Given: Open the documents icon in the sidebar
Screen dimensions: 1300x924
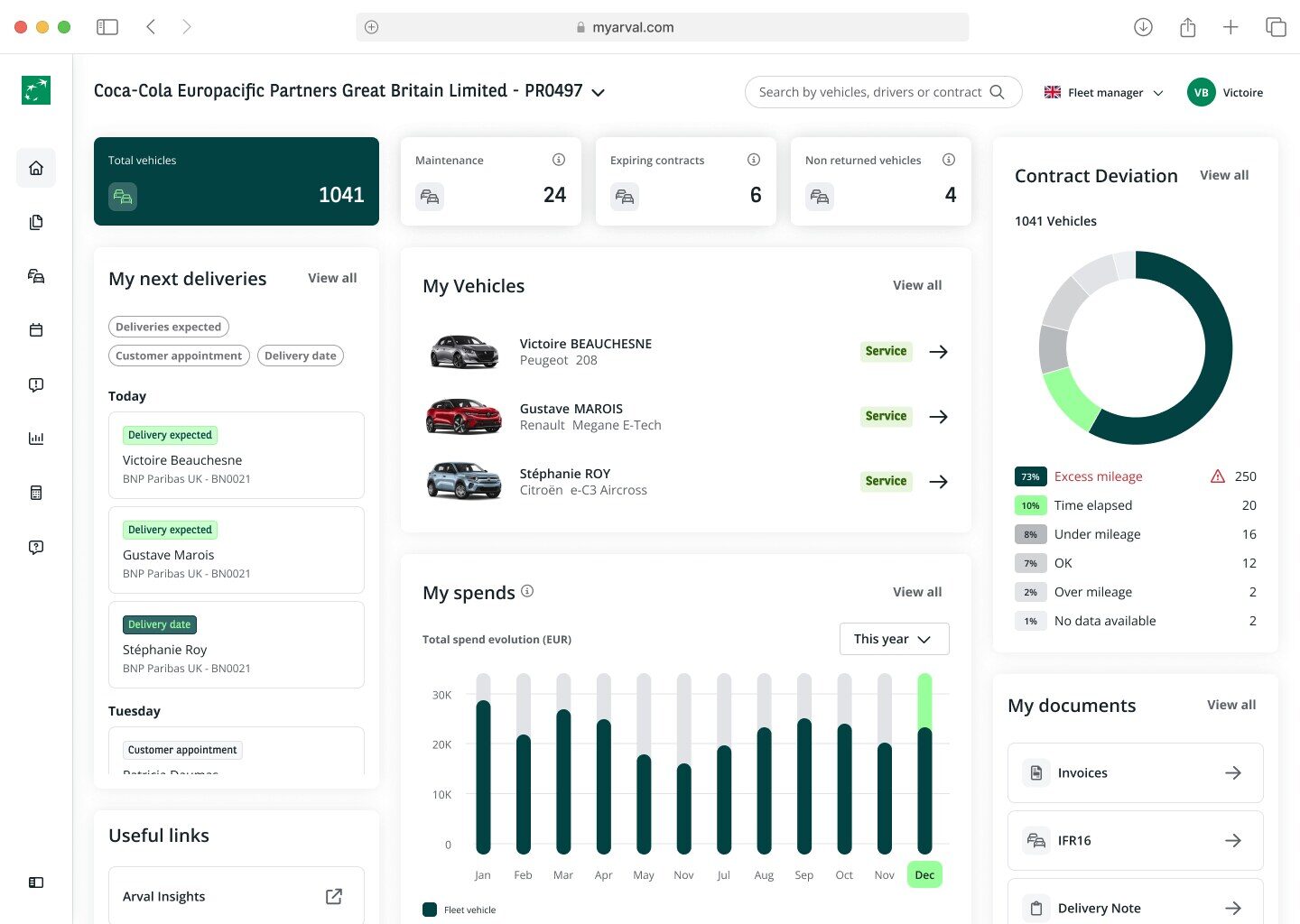Looking at the screenshot, I should point(36,222).
